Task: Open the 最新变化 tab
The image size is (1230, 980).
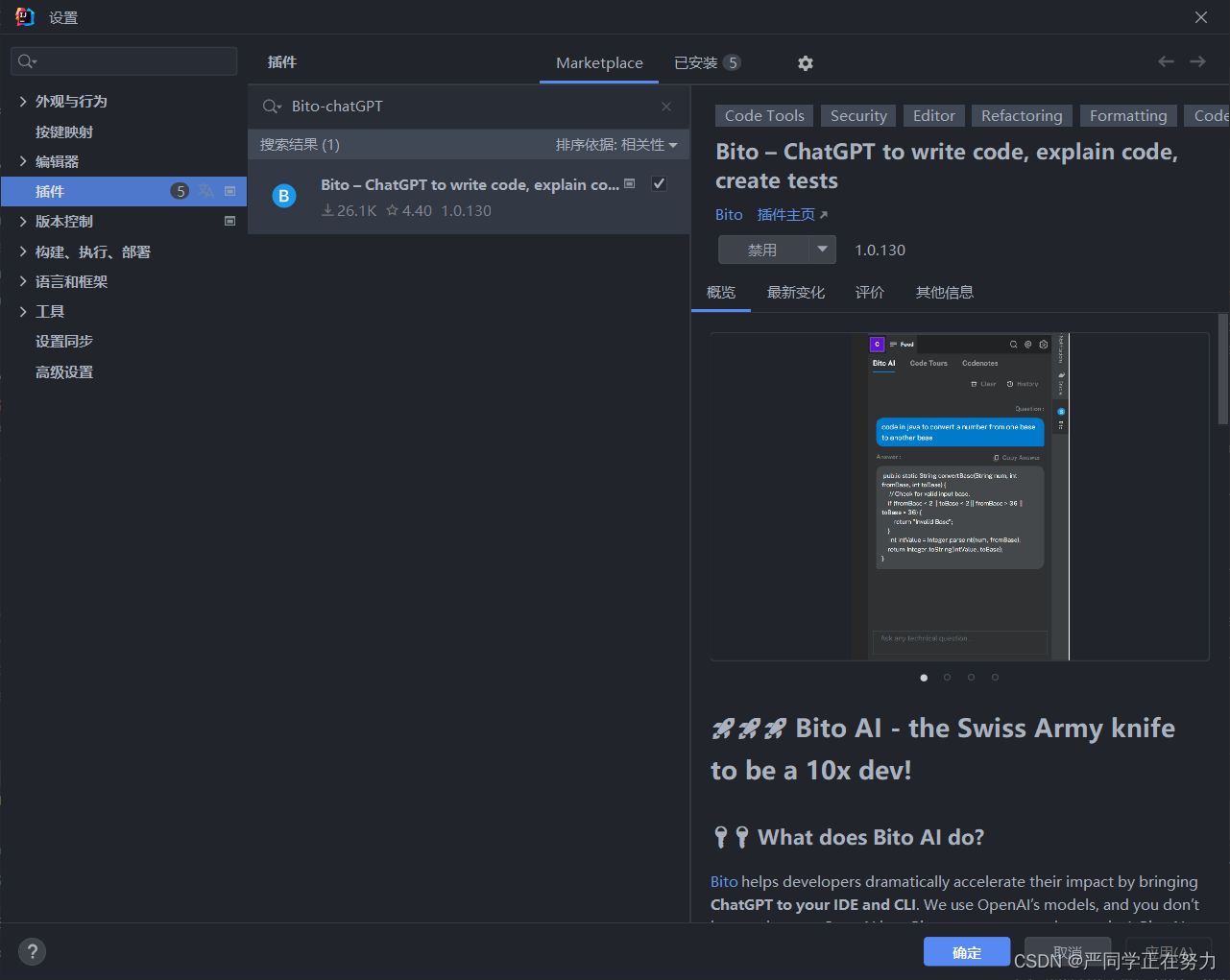Action: [x=796, y=292]
